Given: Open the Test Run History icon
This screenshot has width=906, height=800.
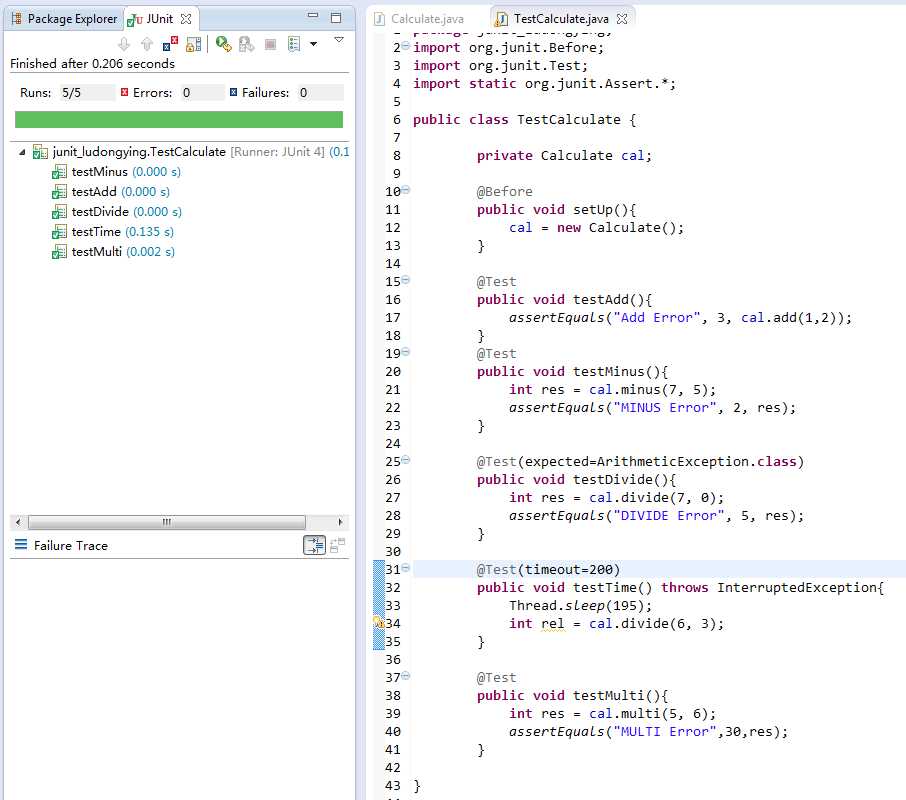Looking at the screenshot, I should click(x=294, y=44).
